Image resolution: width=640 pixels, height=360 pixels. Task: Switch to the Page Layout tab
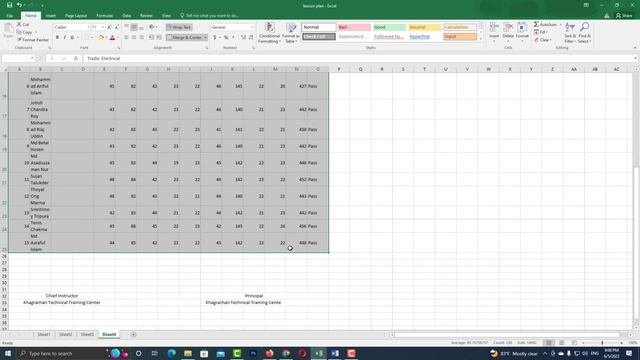pos(76,16)
